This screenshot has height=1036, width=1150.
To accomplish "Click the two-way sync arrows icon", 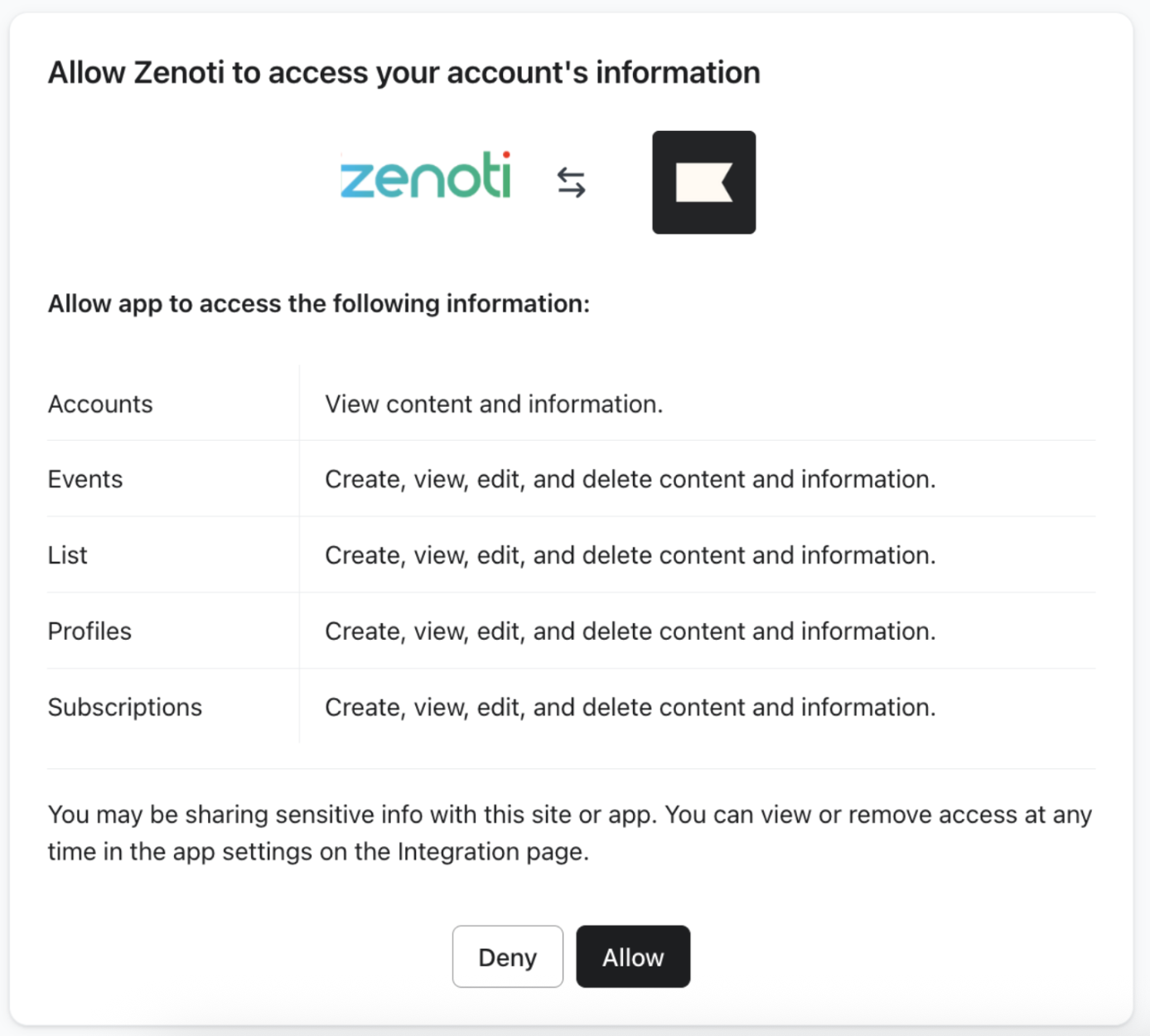I will click(x=571, y=182).
